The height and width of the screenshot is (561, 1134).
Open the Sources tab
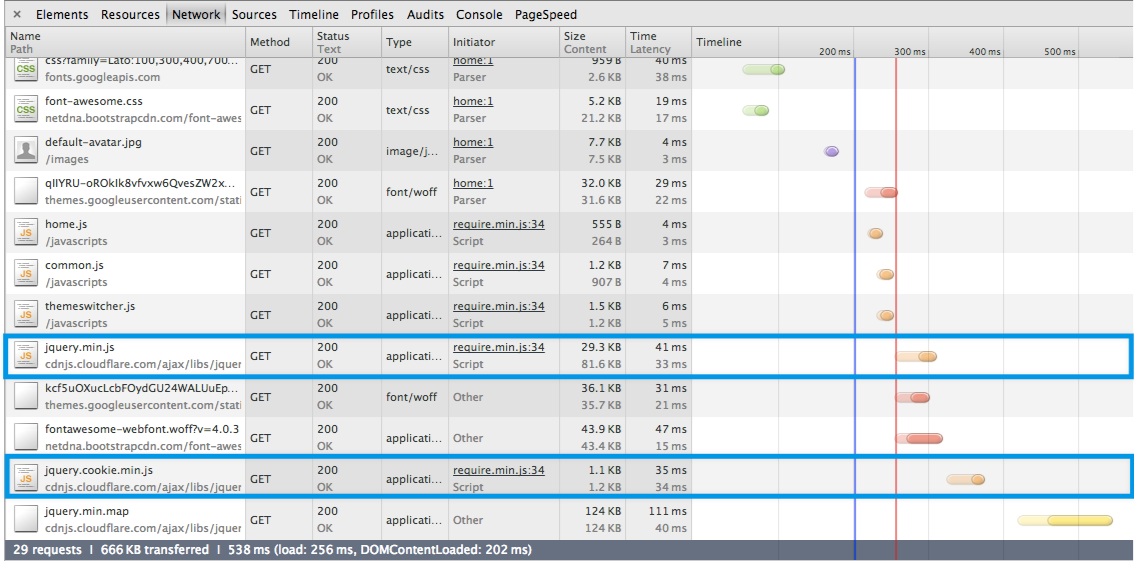(x=255, y=14)
